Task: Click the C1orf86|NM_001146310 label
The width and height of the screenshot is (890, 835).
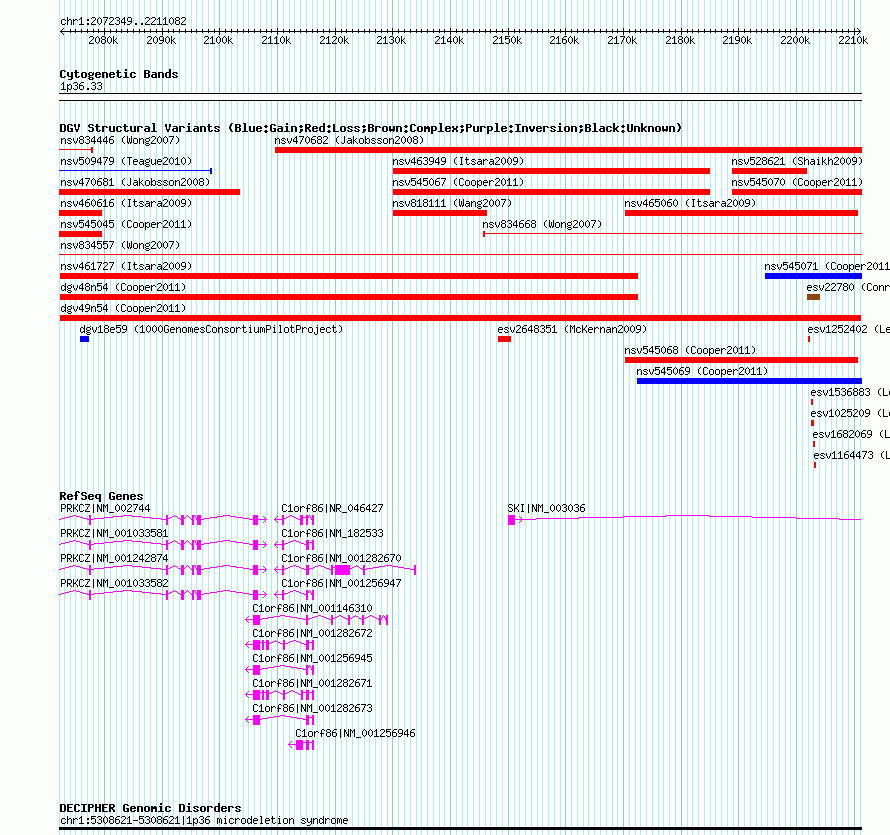Action: pyautogui.click(x=313, y=608)
